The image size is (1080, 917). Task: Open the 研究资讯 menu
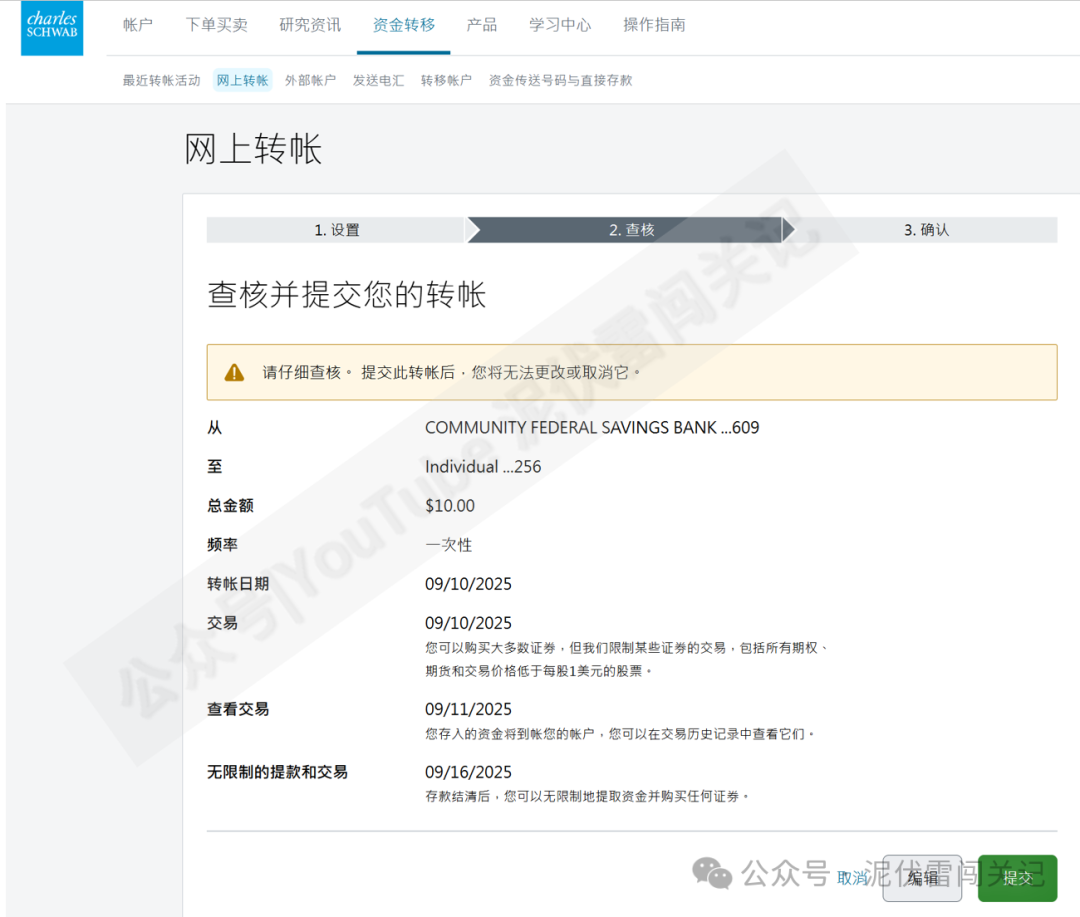(309, 25)
